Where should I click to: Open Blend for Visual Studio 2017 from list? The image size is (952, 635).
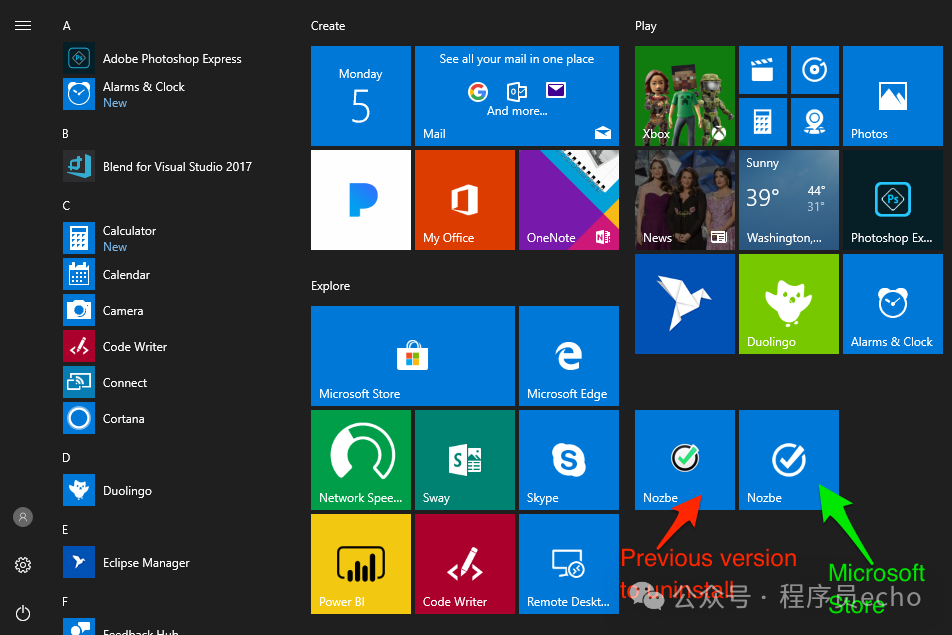pyautogui.click(x=176, y=167)
